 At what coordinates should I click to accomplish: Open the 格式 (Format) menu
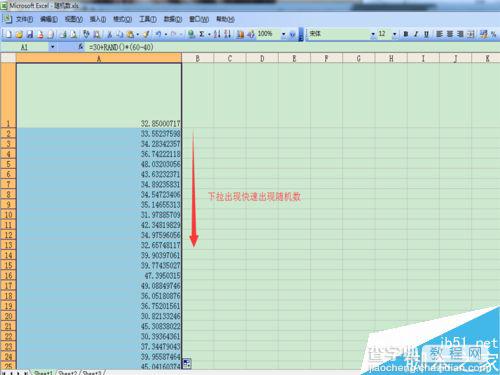click(x=122, y=19)
